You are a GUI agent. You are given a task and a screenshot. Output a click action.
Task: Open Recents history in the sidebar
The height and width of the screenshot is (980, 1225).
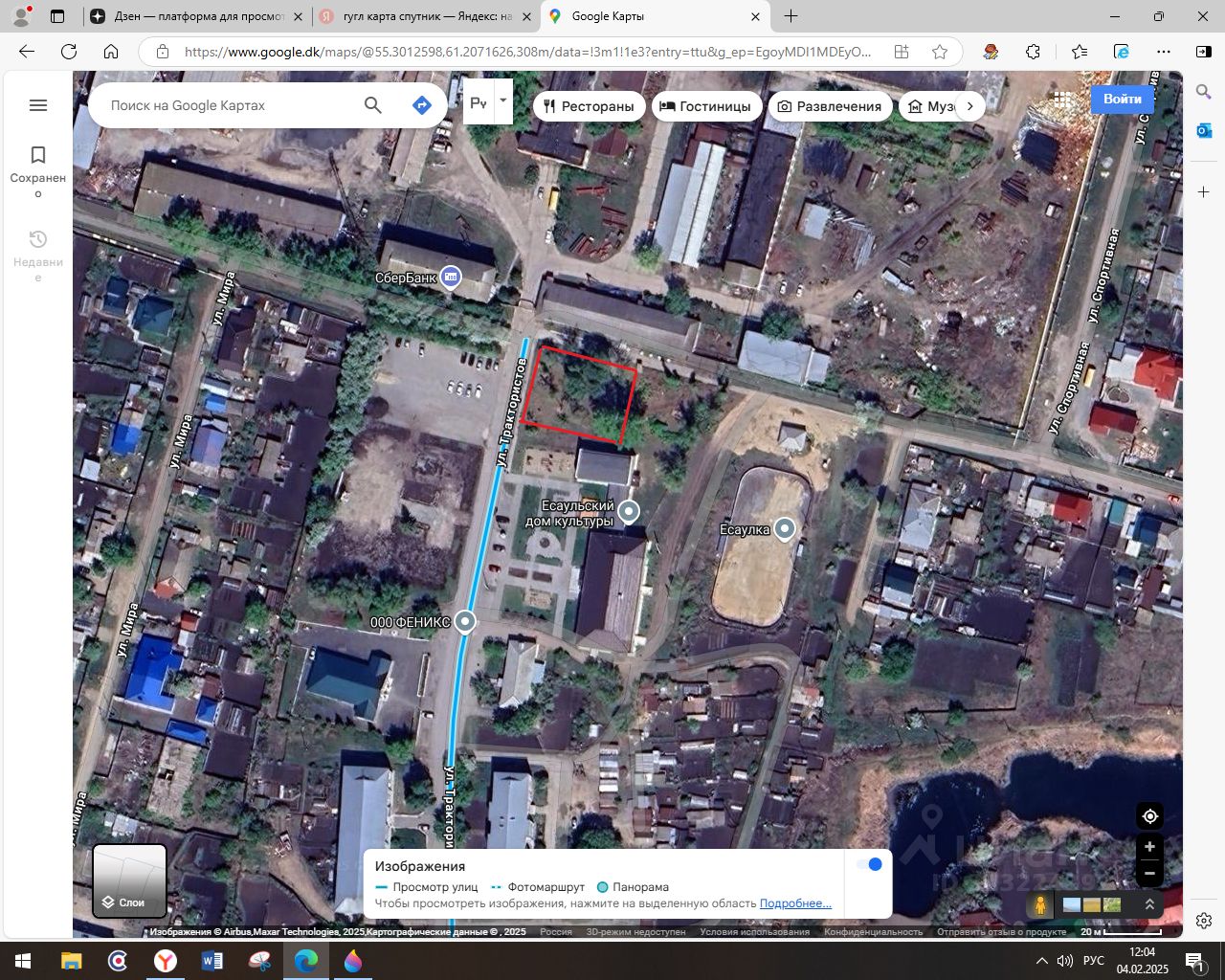[x=38, y=239]
